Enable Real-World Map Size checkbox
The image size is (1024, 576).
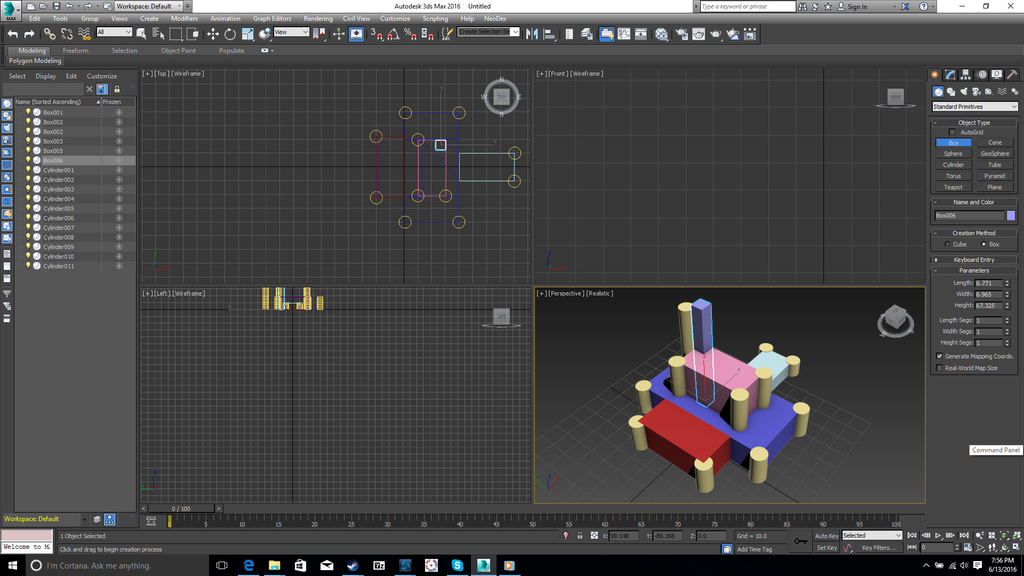pos(939,368)
